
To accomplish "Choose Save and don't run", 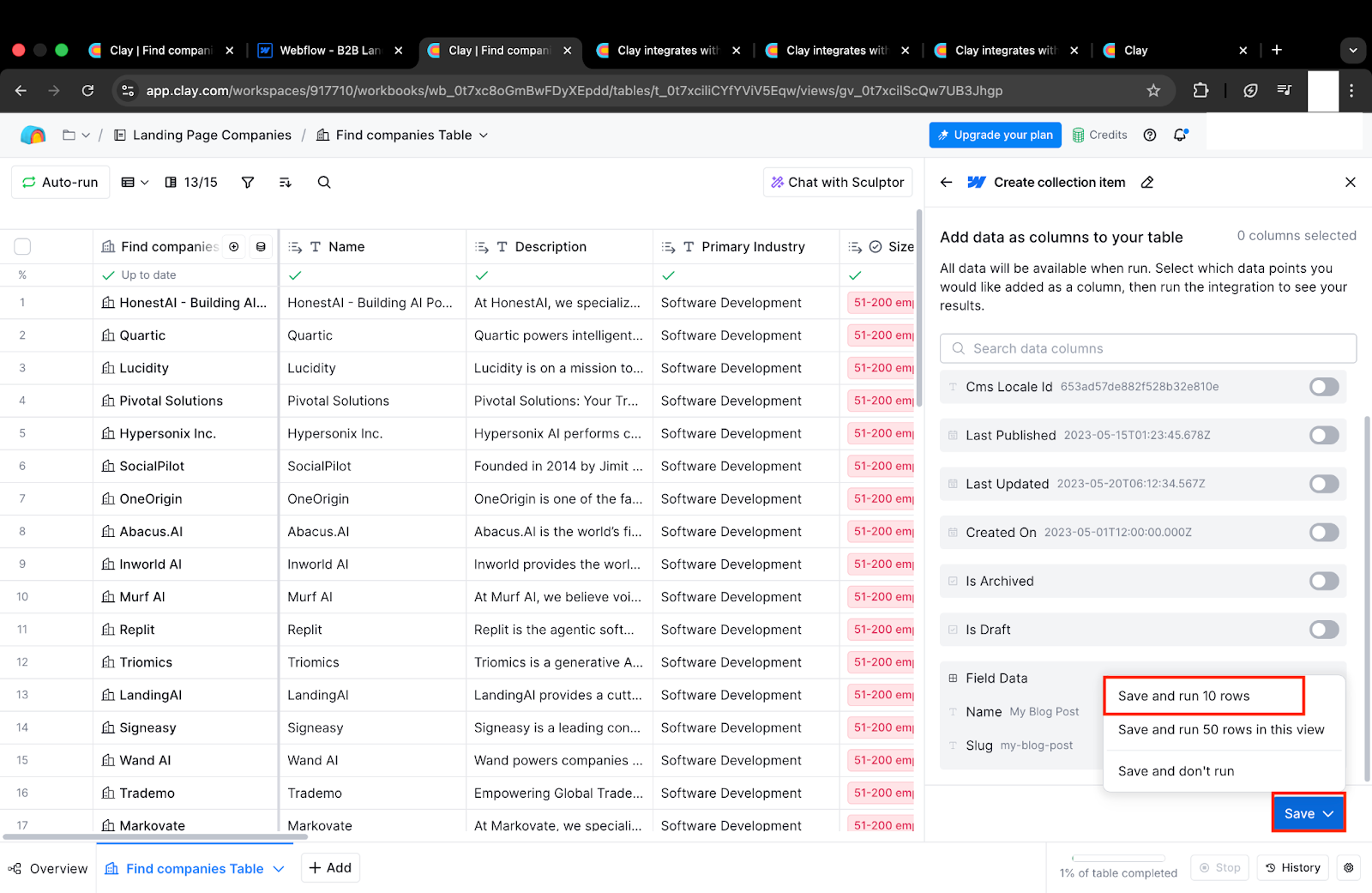I will tap(1176, 770).
